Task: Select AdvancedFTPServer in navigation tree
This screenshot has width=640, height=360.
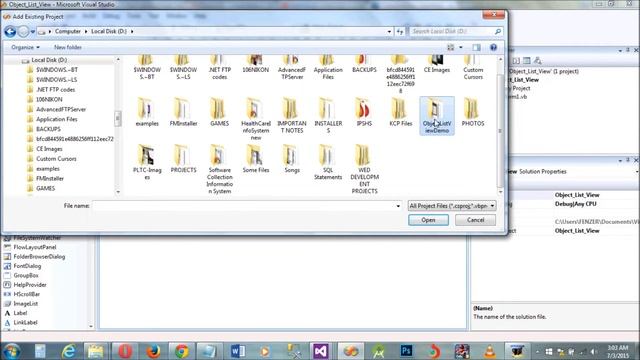Action: pos(61,109)
